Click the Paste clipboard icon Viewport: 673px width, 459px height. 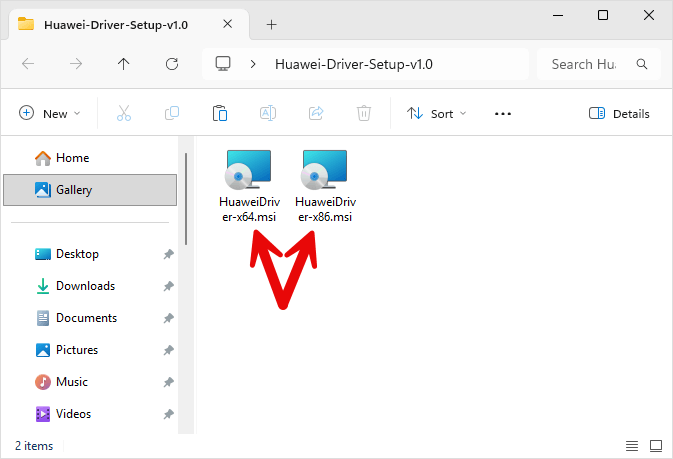click(220, 113)
